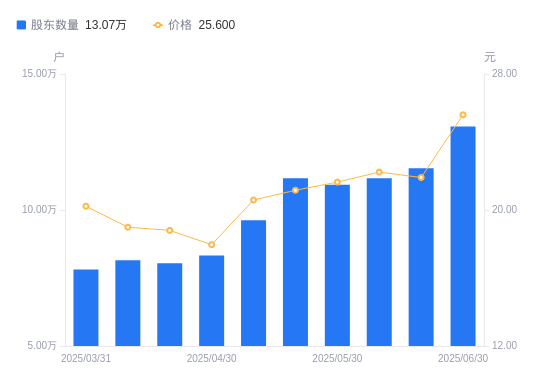The height and width of the screenshot is (381, 550).
Task: Toggle the 价格 orange legend marker
Action: tap(158, 25)
